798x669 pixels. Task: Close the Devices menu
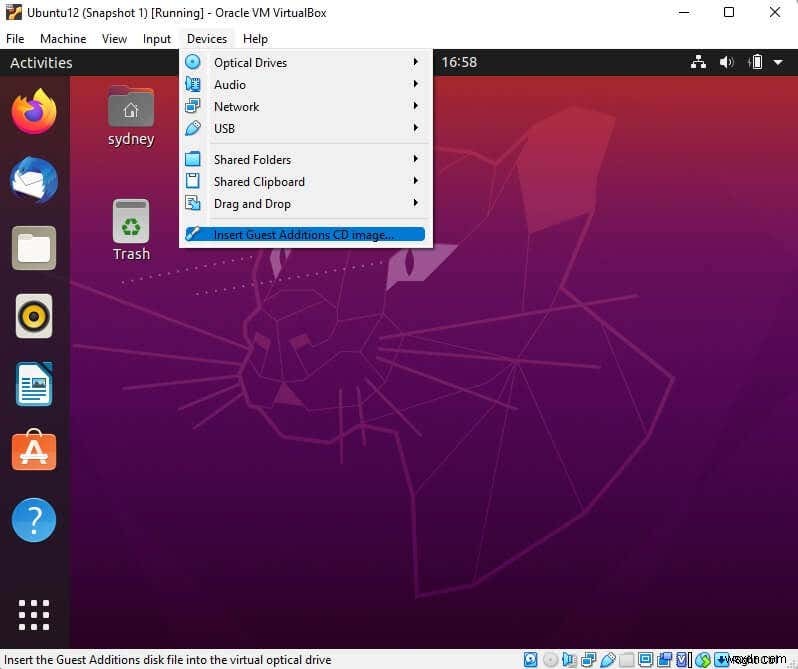click(207, 39)
